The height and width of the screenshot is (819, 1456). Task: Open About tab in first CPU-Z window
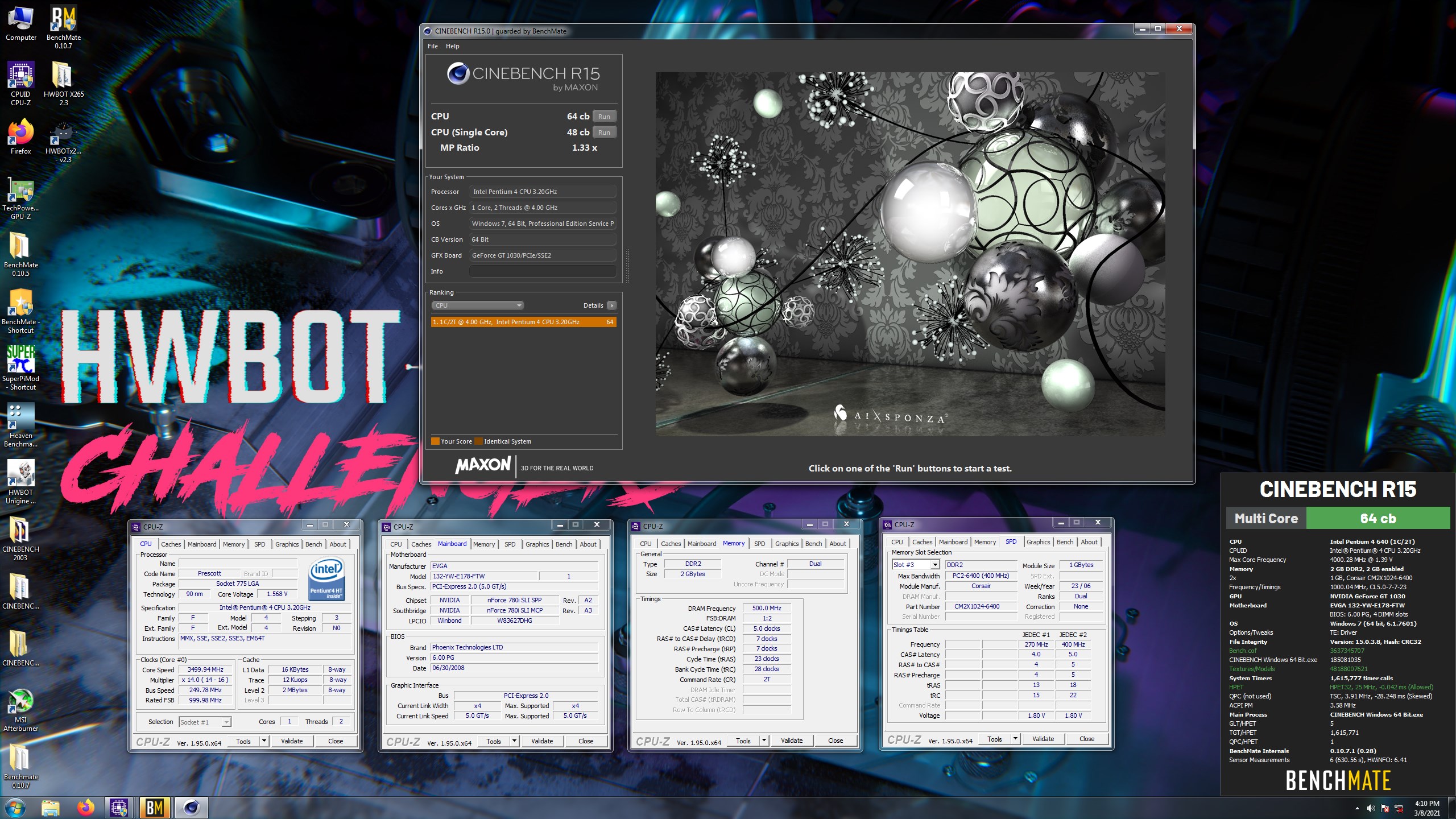pyautogui.click(x=338, y=544)
